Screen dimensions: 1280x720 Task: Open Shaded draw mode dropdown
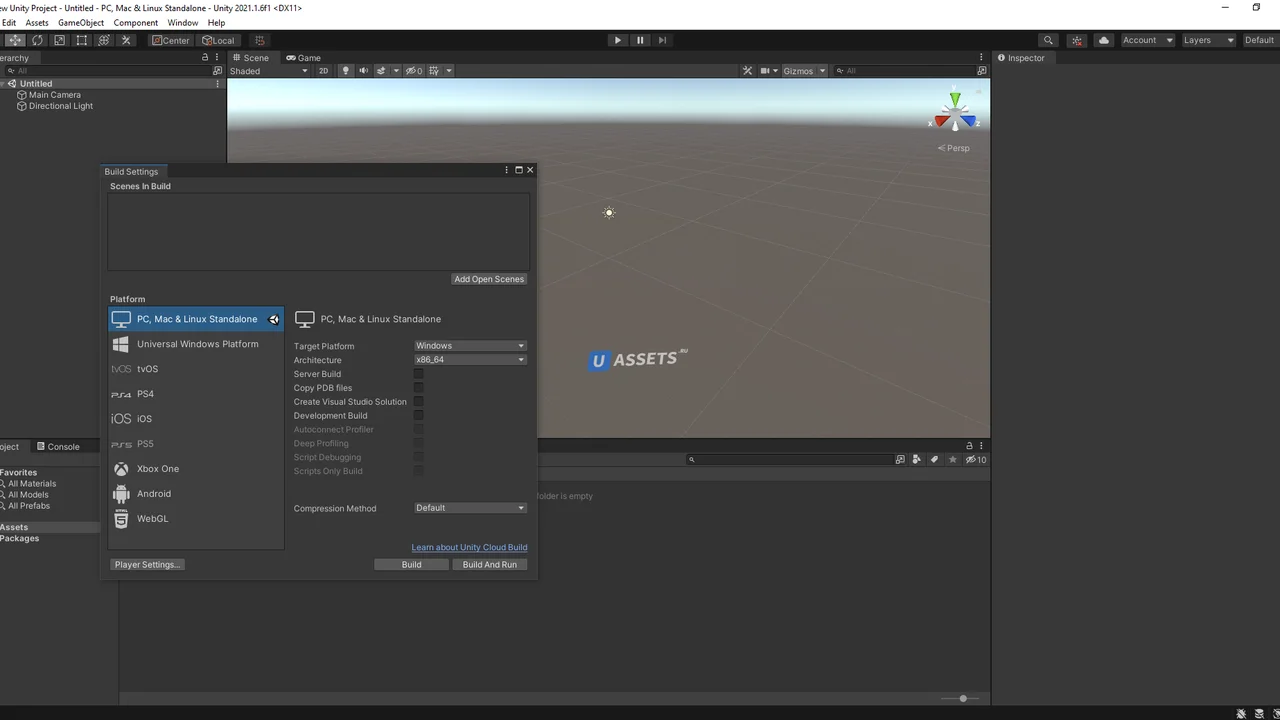pyautogui.click(x=269, y=71)
